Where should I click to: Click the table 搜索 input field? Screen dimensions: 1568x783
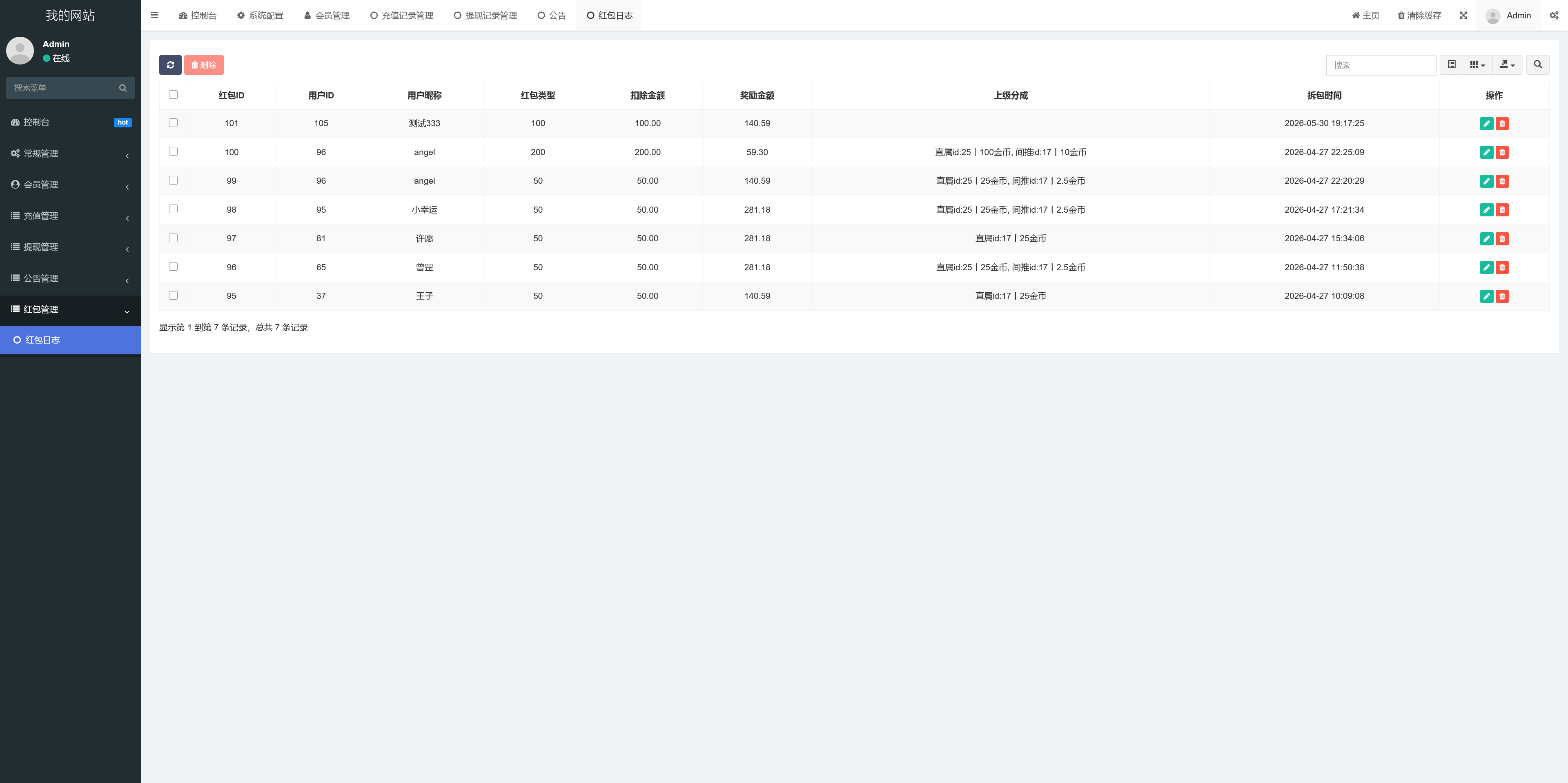point(1381,65)
